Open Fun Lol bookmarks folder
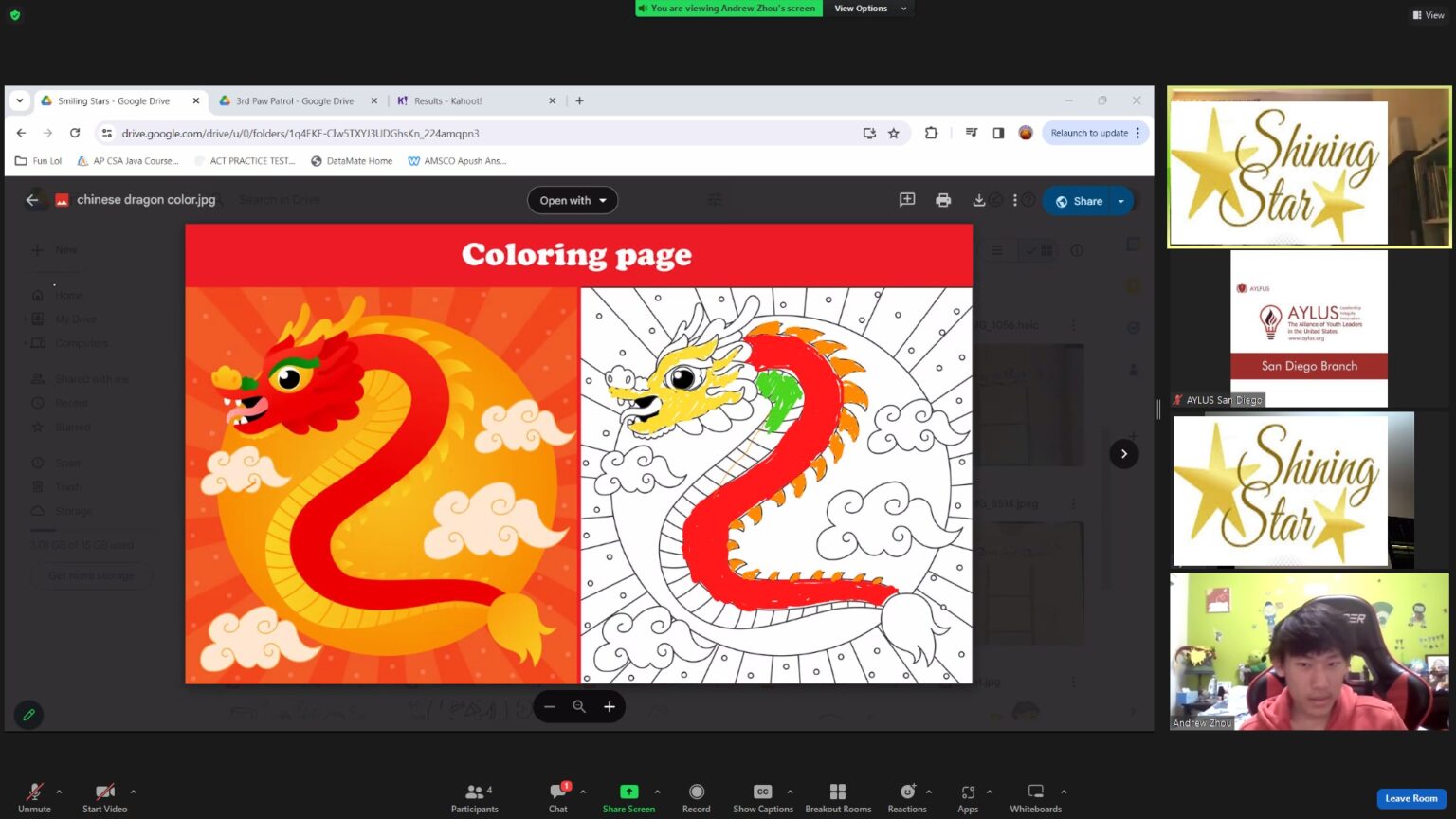This screenshot has width=1456, height=819. [x=38, y=161]
